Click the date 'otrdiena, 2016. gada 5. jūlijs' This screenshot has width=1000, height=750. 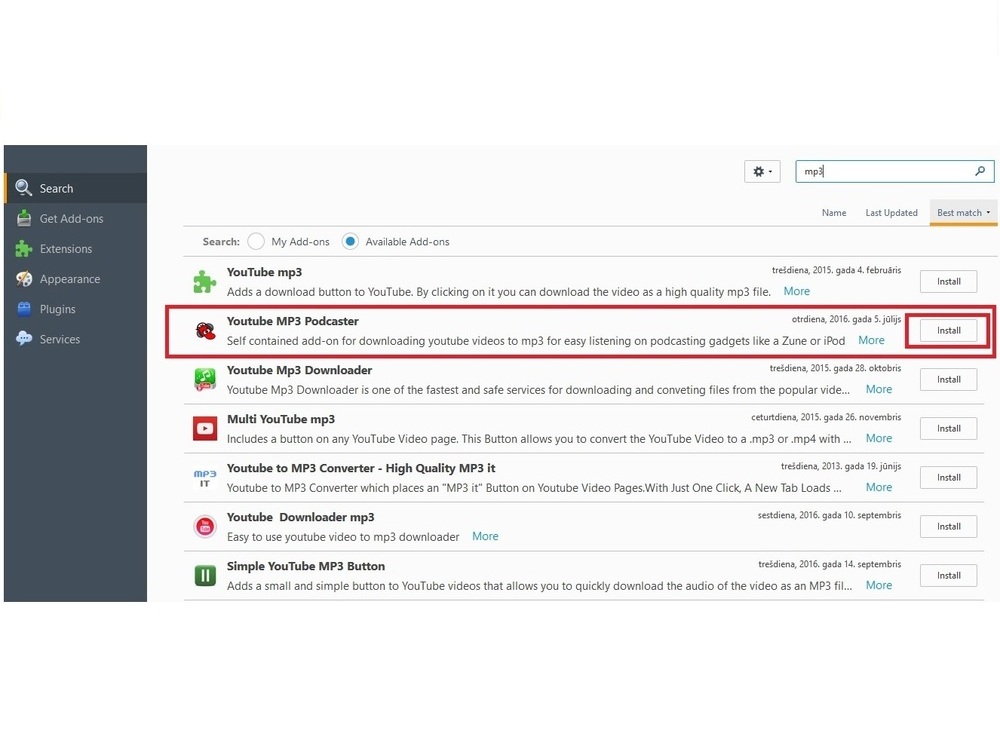click(846, 319)
